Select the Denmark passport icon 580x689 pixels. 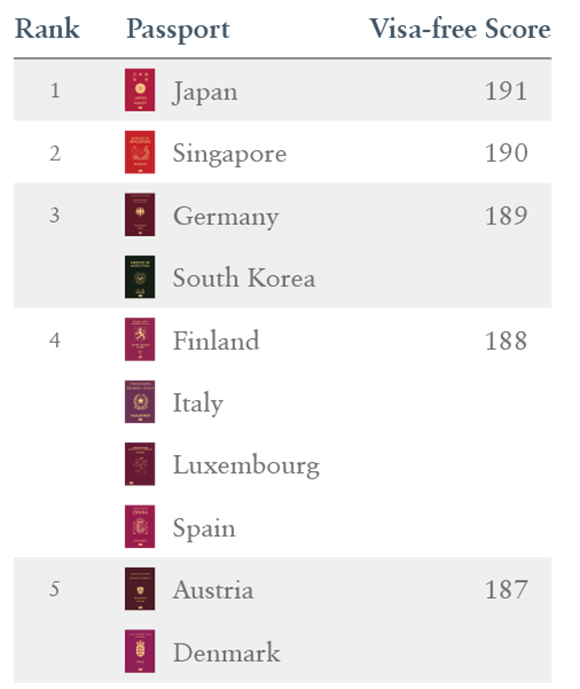point(140,651)
